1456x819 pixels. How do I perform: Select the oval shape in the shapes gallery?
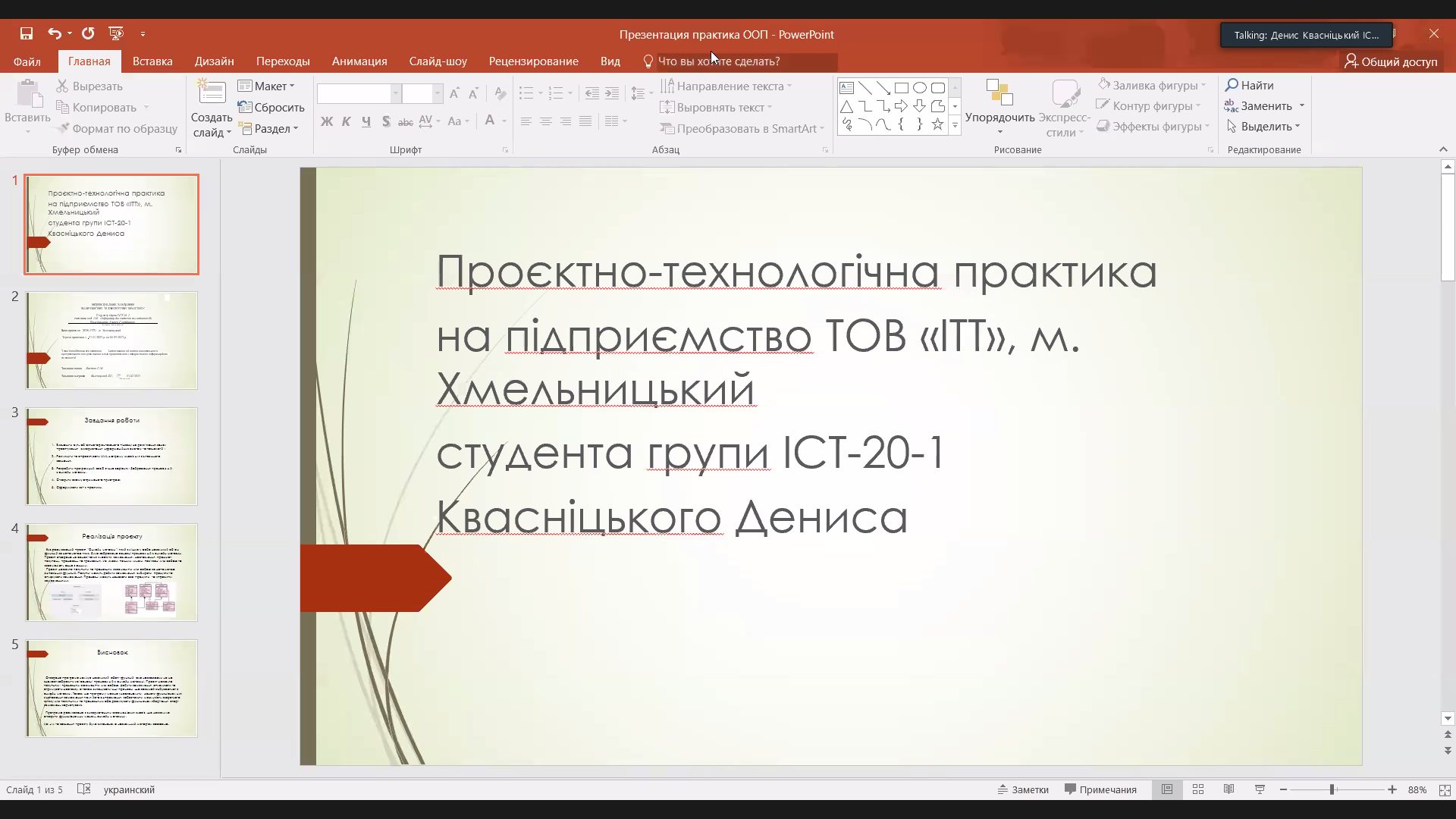[919, 88]
